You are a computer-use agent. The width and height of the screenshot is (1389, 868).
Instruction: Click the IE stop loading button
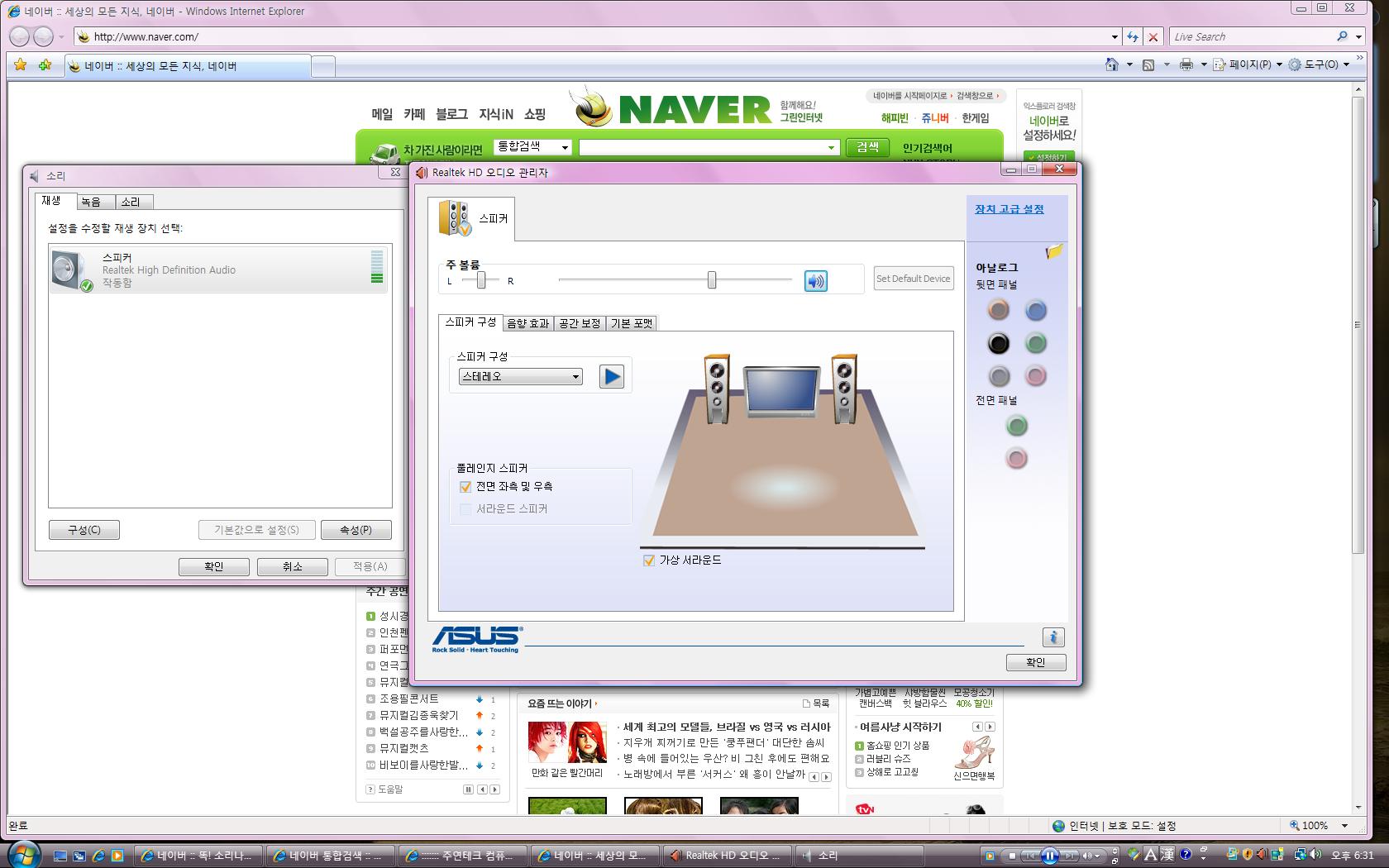1153,36
